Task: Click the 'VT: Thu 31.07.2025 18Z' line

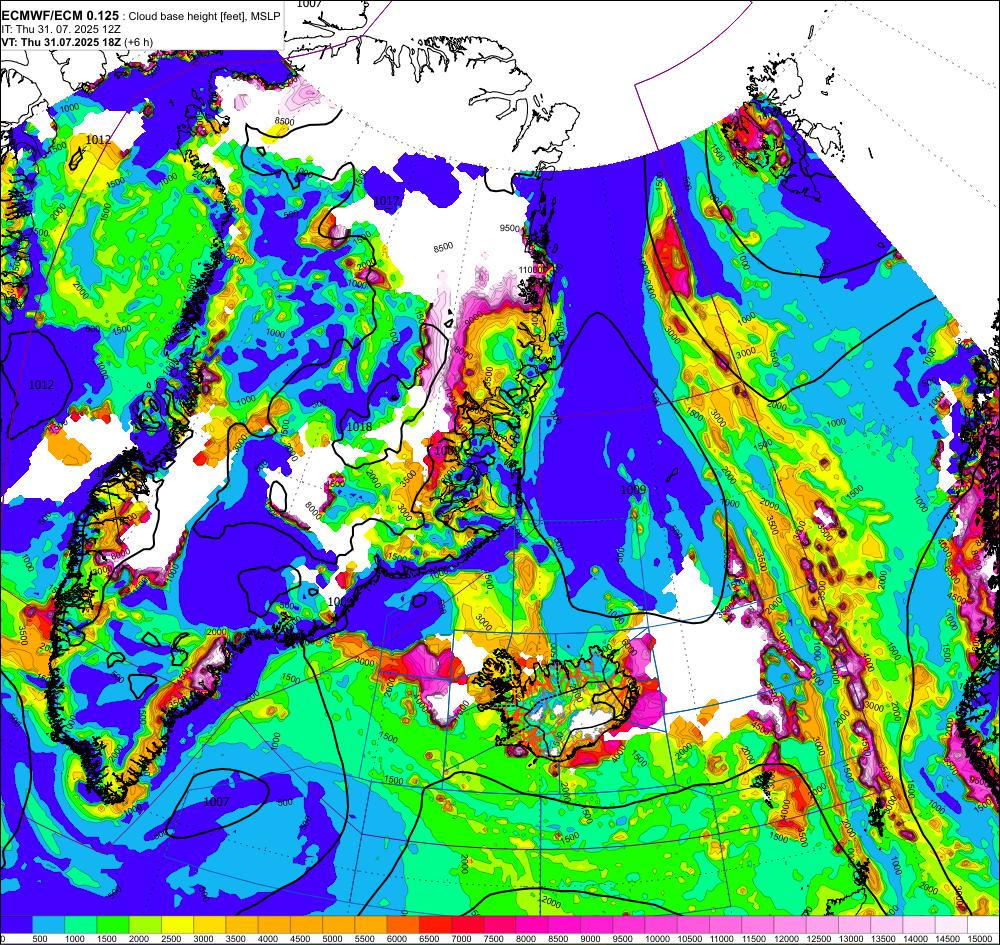Action: [62, 42]
